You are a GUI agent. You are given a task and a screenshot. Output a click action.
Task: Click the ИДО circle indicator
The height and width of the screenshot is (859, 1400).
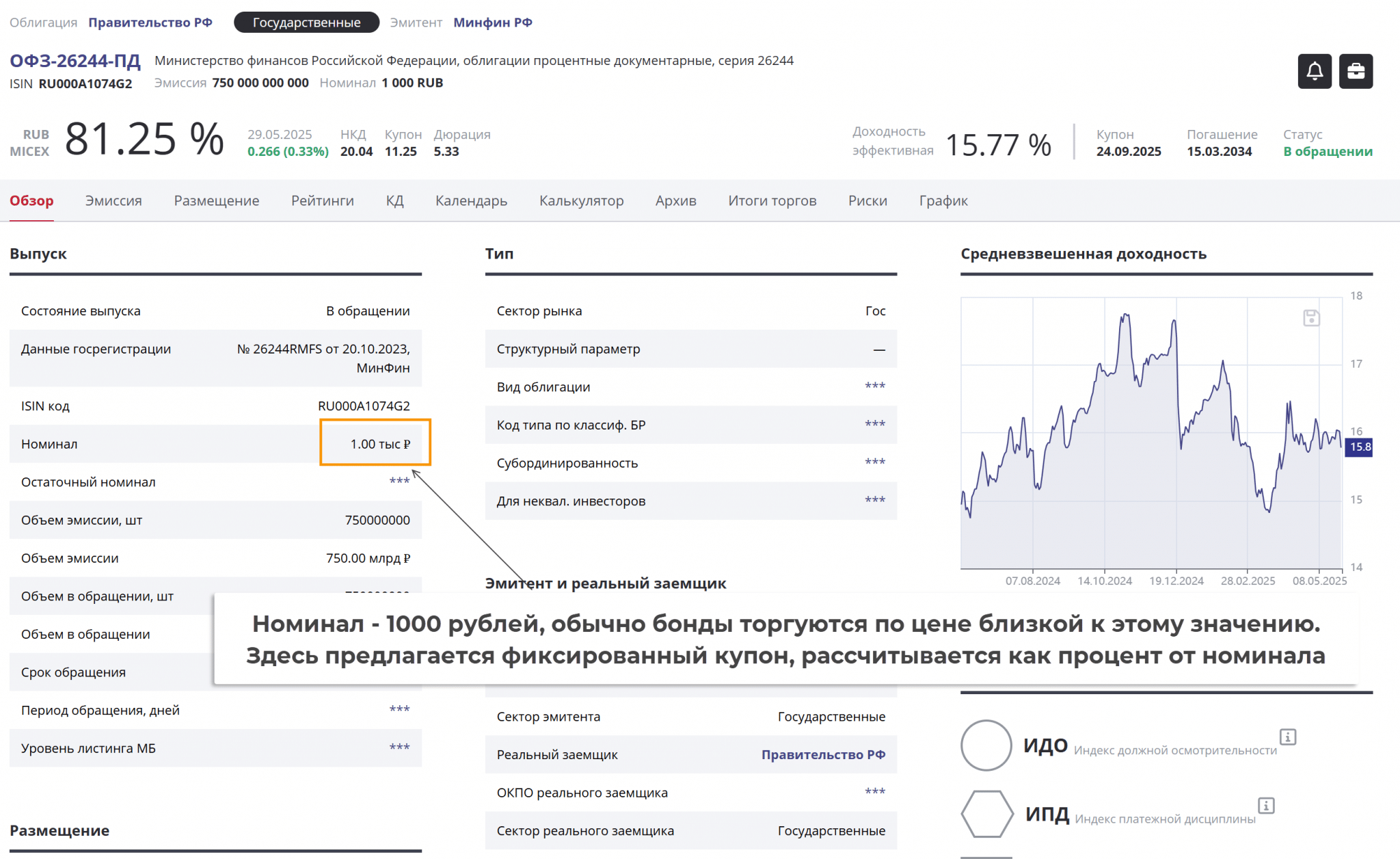click(x=986, y=745)
